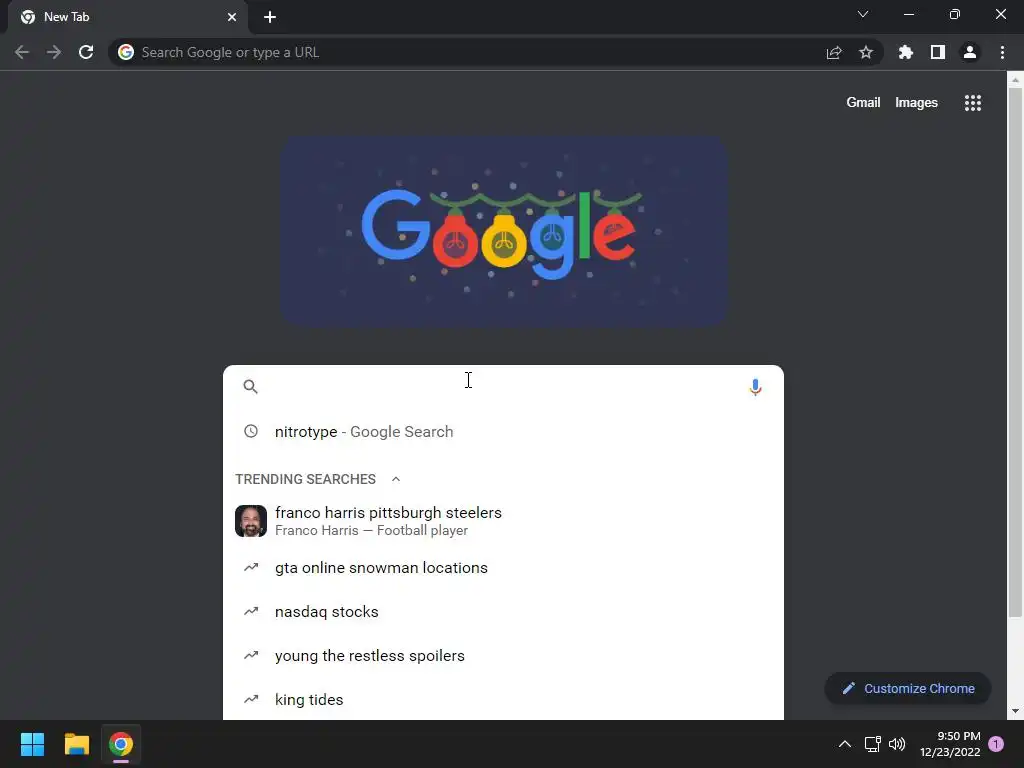Bookmark this tab with the star icon
The image size is (1024, 768).
(x=866, y=52)
